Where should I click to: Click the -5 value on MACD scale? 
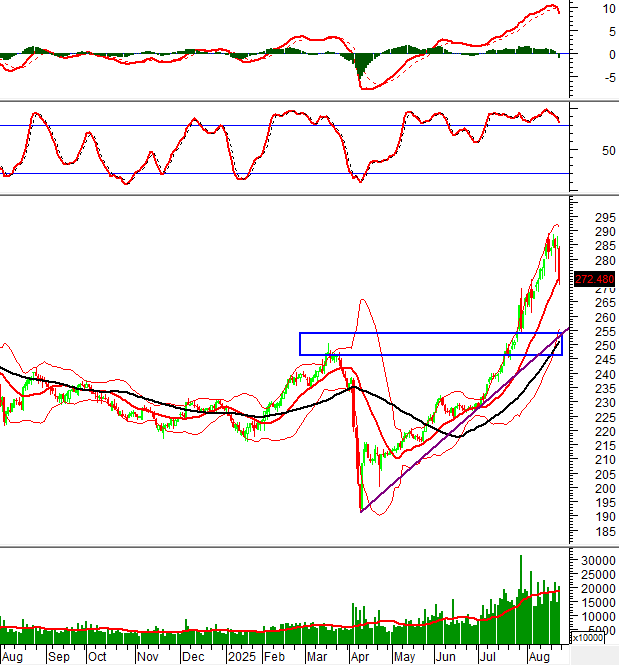click(609, 78)
